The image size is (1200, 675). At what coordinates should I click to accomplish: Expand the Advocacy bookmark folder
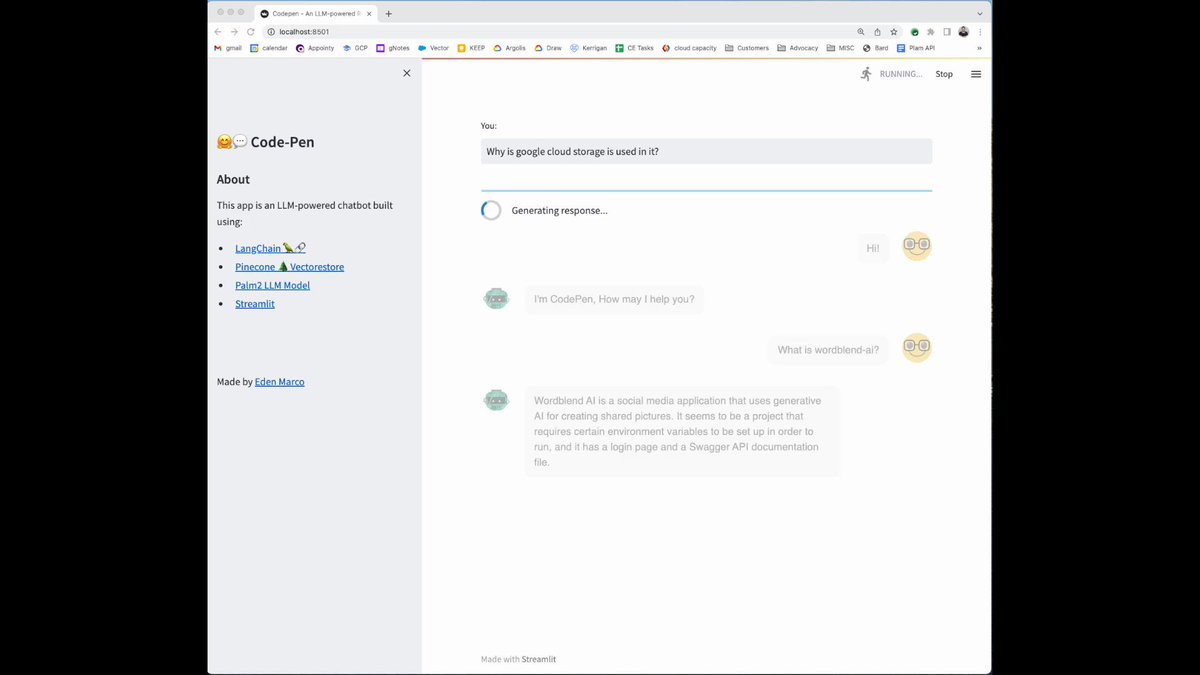[x=797, y=48]
